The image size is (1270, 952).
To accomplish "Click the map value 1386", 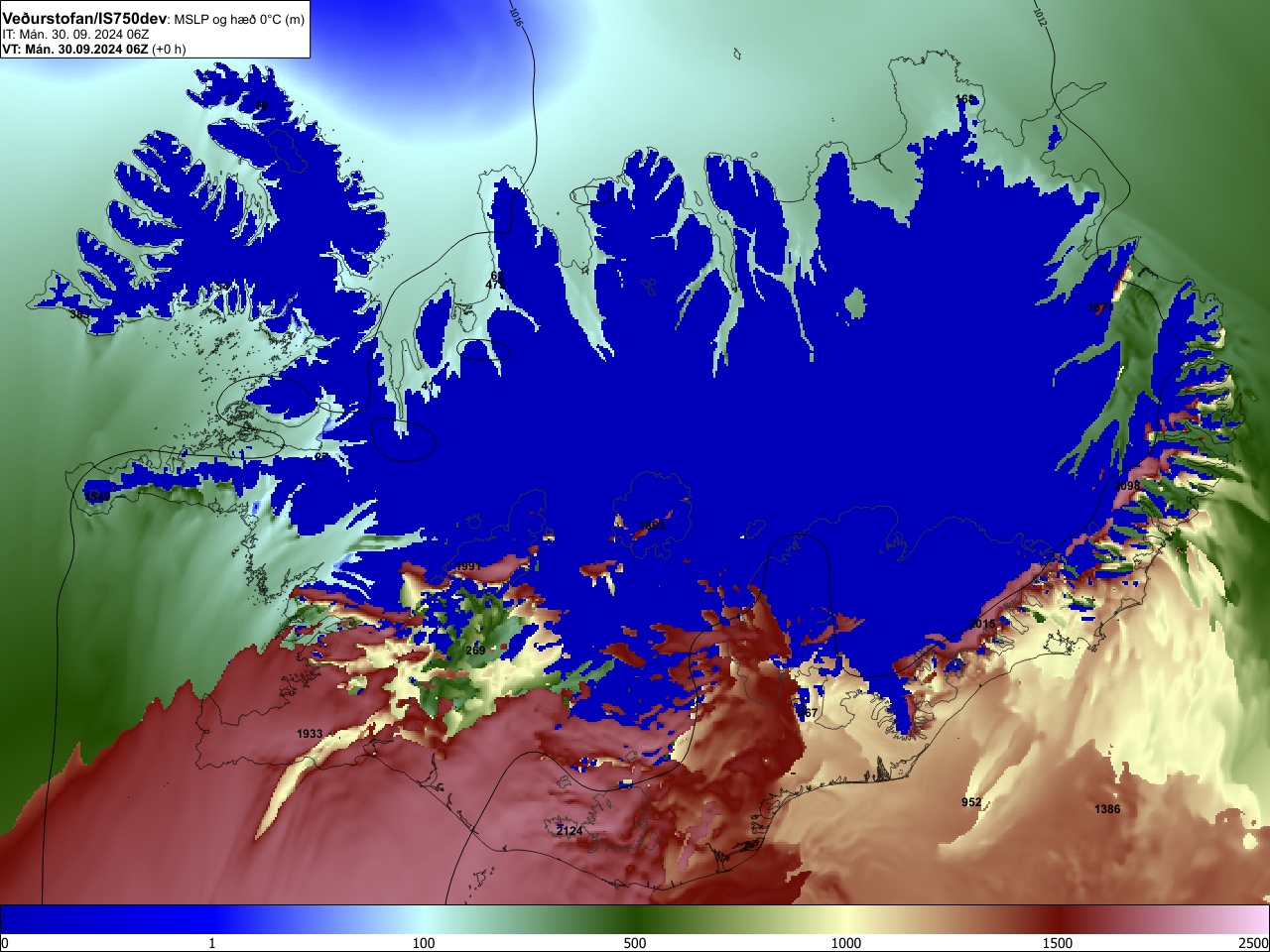I will [1107, 809].
